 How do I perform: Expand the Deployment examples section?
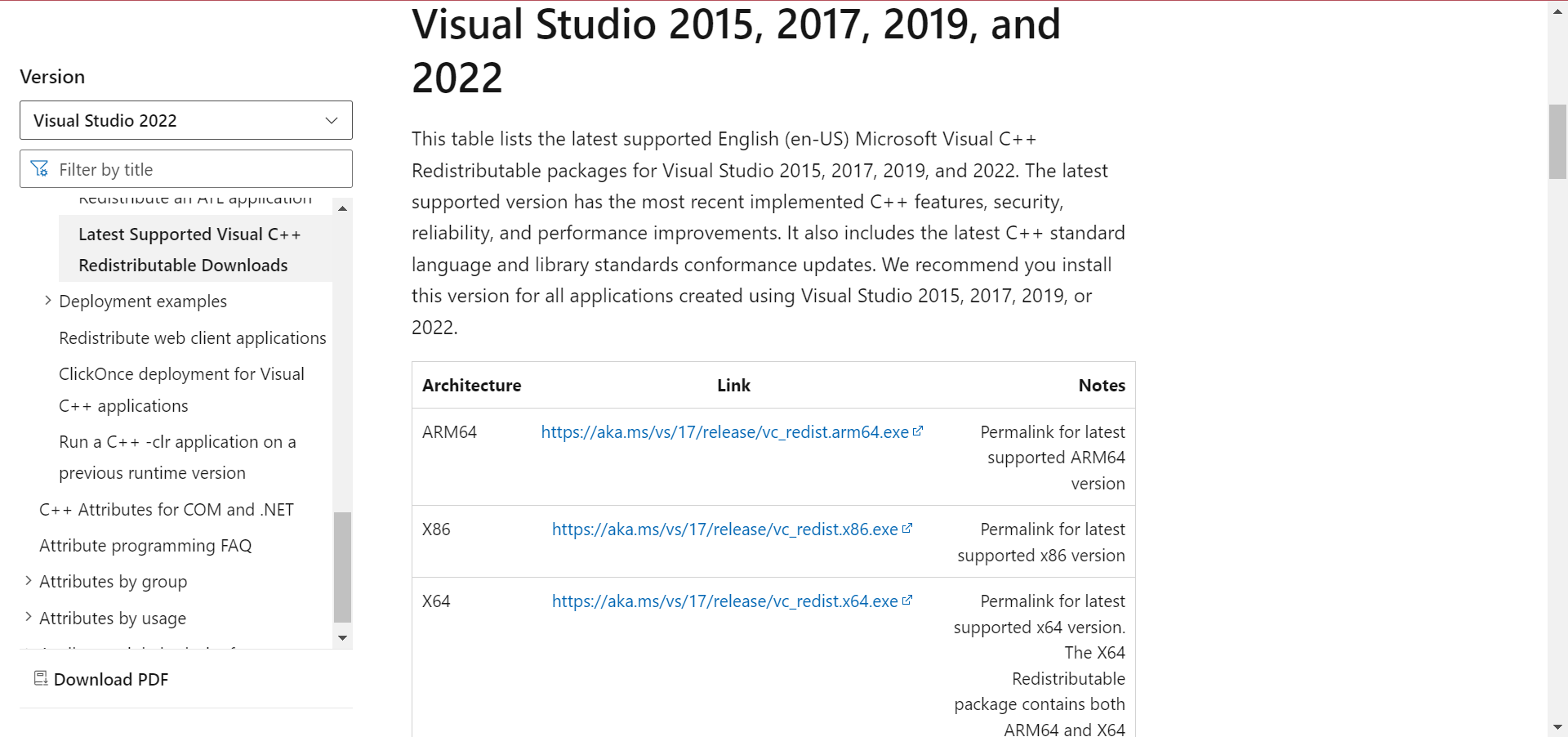[x=47, y=300]
